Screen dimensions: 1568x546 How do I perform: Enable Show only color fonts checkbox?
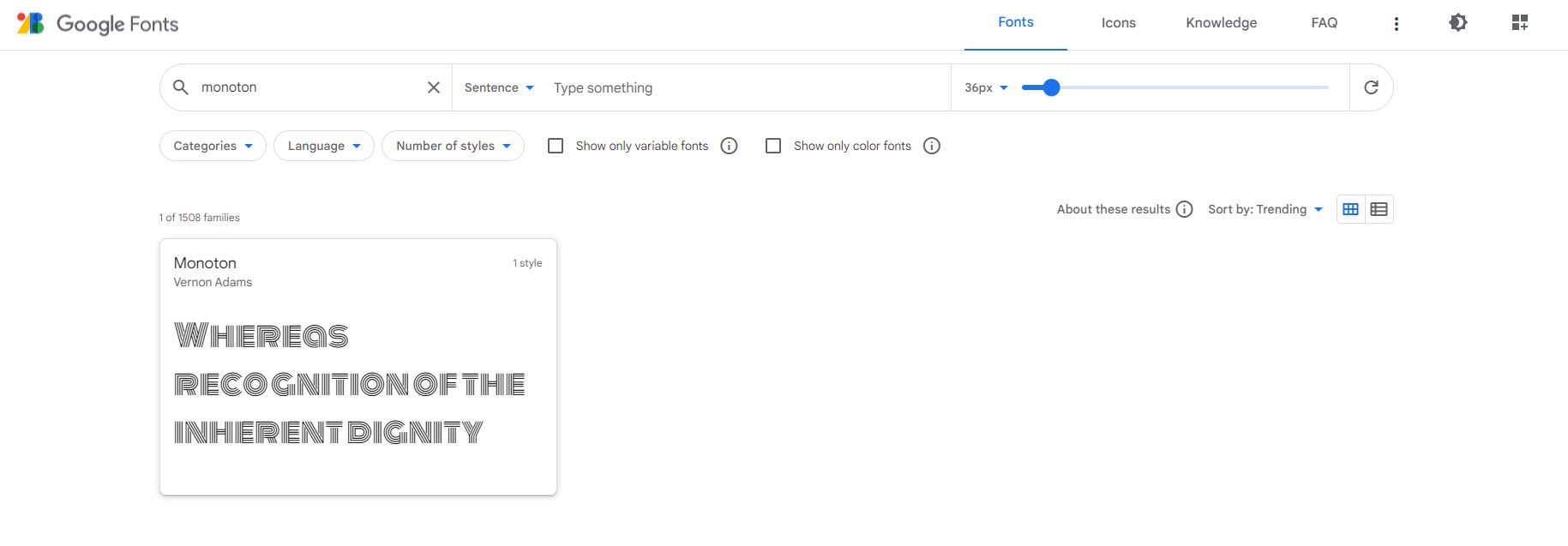(773, 146)
